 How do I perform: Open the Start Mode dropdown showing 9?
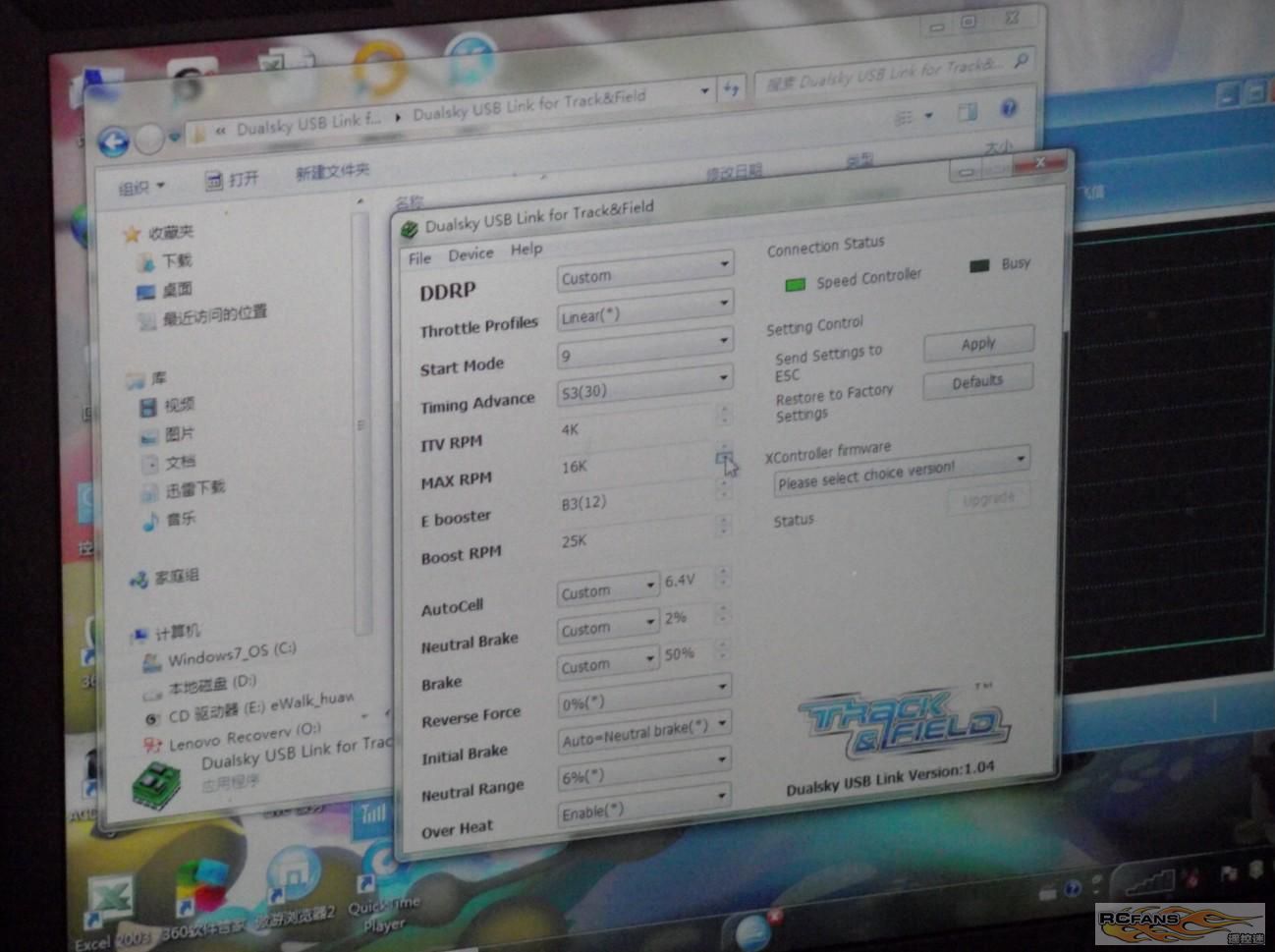click(645, 349)
